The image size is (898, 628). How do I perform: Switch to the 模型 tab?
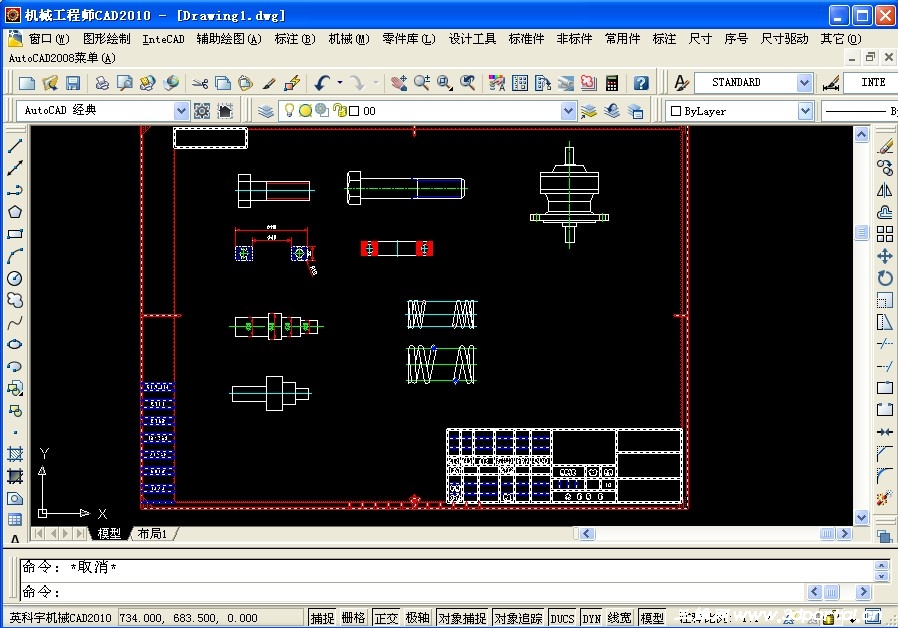109,534
